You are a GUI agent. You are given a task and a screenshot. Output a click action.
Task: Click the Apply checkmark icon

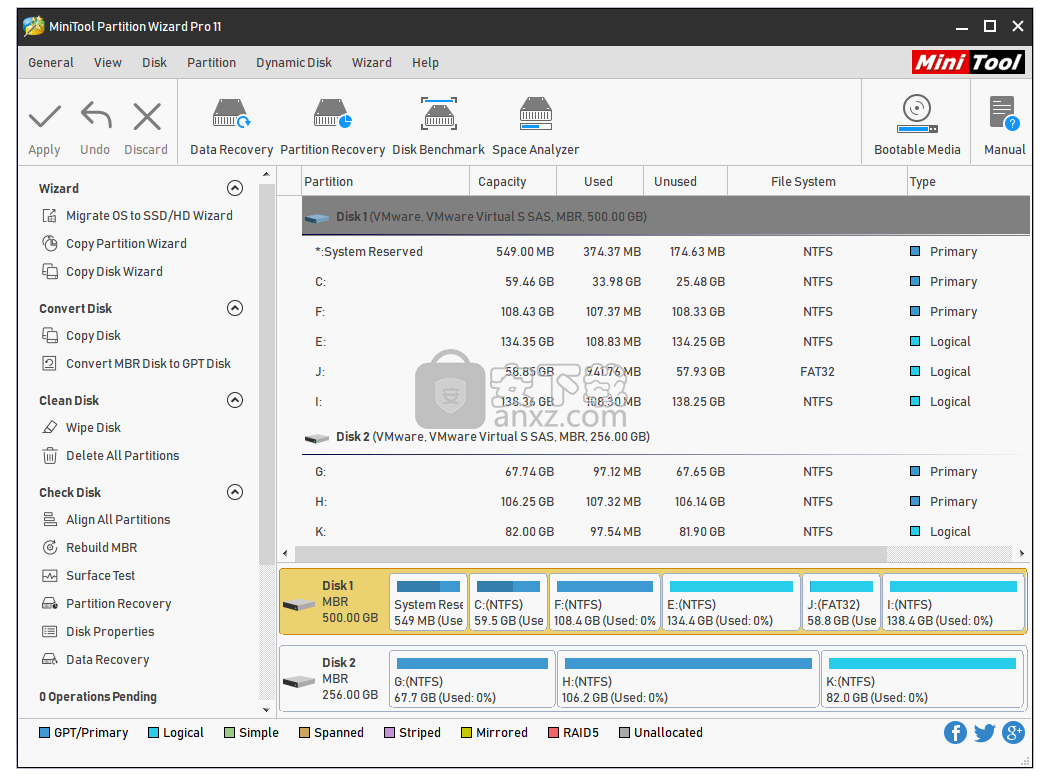click(x=45, y=116)
